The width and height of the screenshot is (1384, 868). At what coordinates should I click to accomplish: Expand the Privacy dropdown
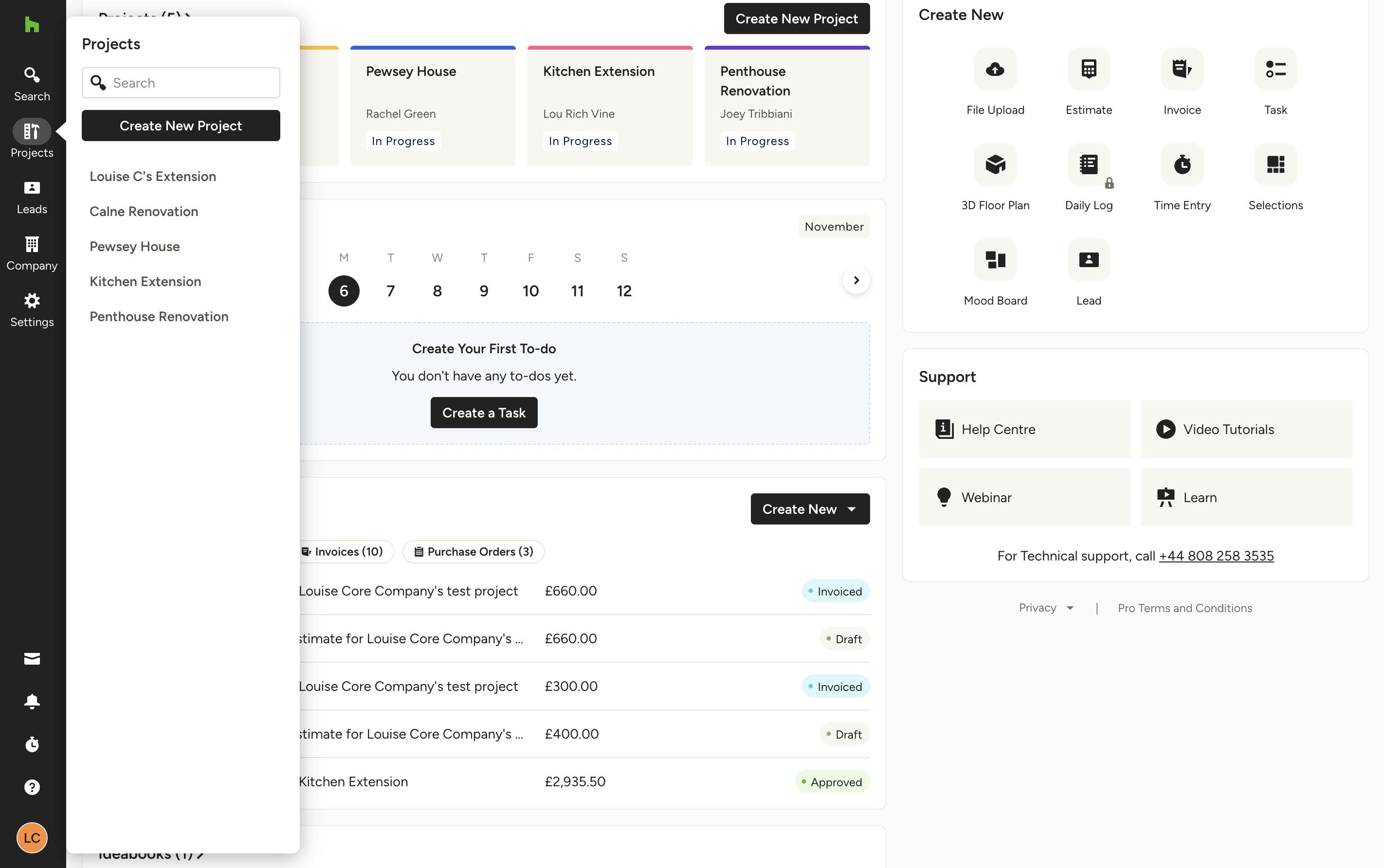tap(1046, 608)
